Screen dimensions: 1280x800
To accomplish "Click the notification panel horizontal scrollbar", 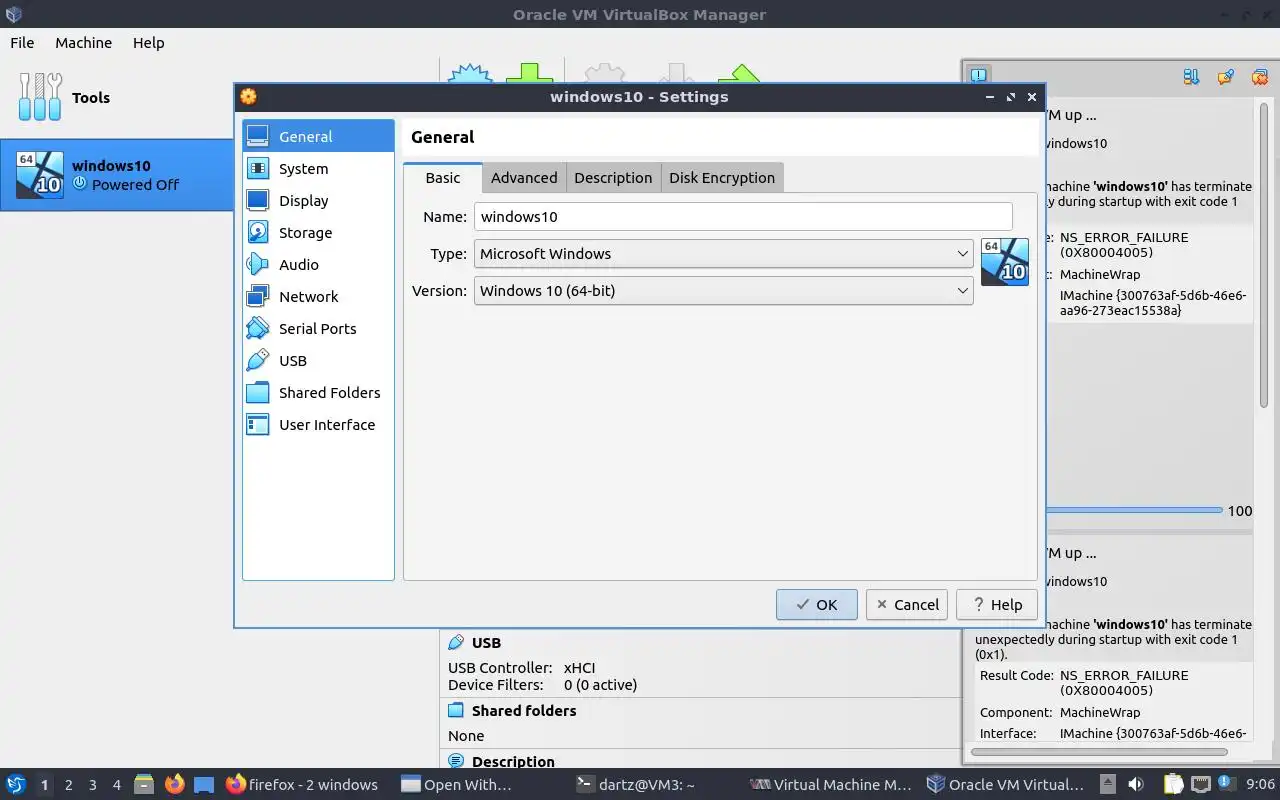I will (x=1099, y=751).
